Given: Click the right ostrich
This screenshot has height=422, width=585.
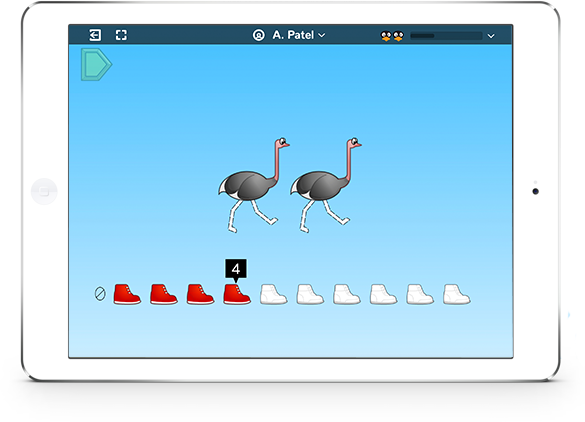Looking at the screenshot, I should point(325,185).
